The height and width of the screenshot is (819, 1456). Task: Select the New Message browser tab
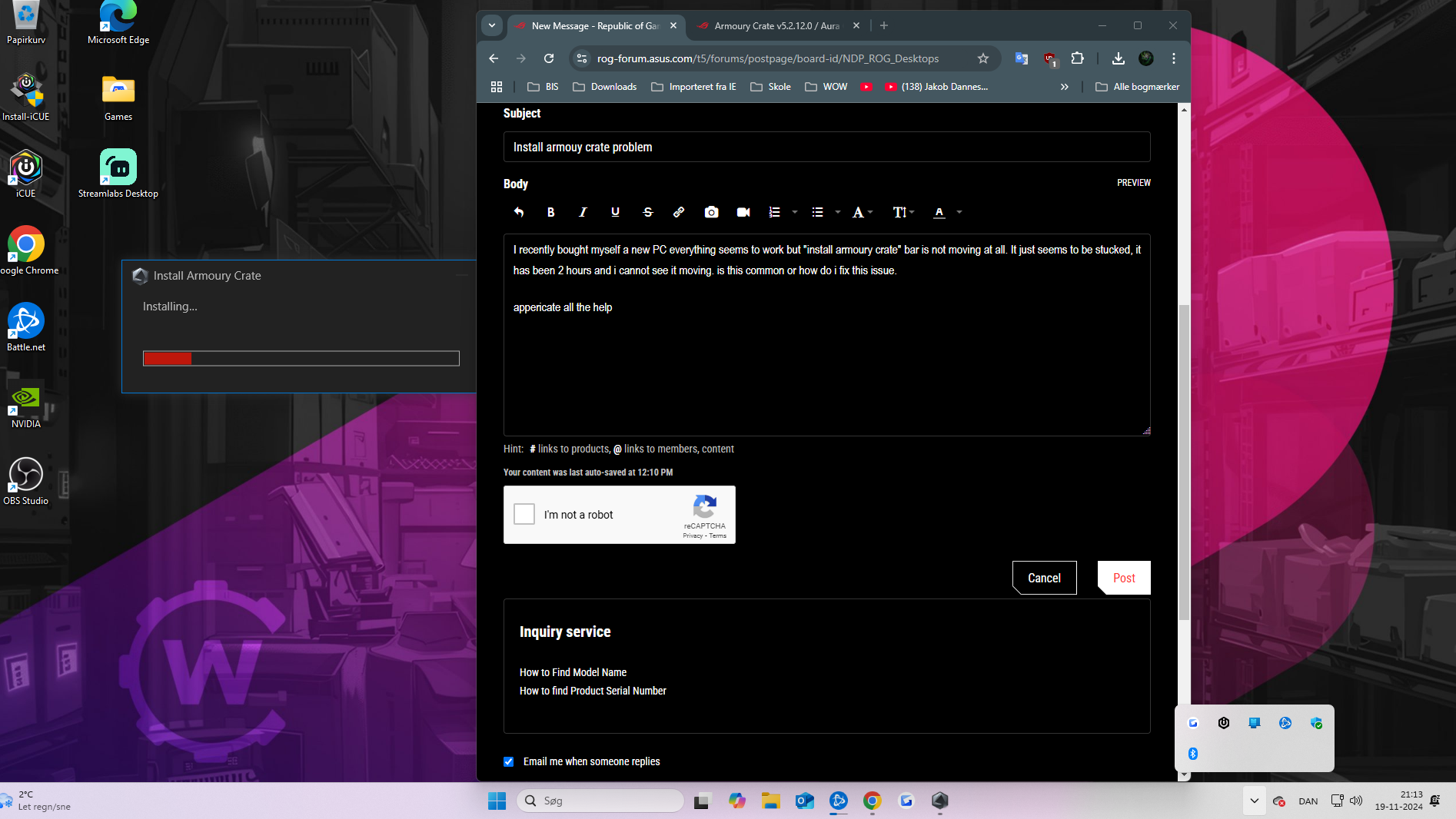pos(596,25)
